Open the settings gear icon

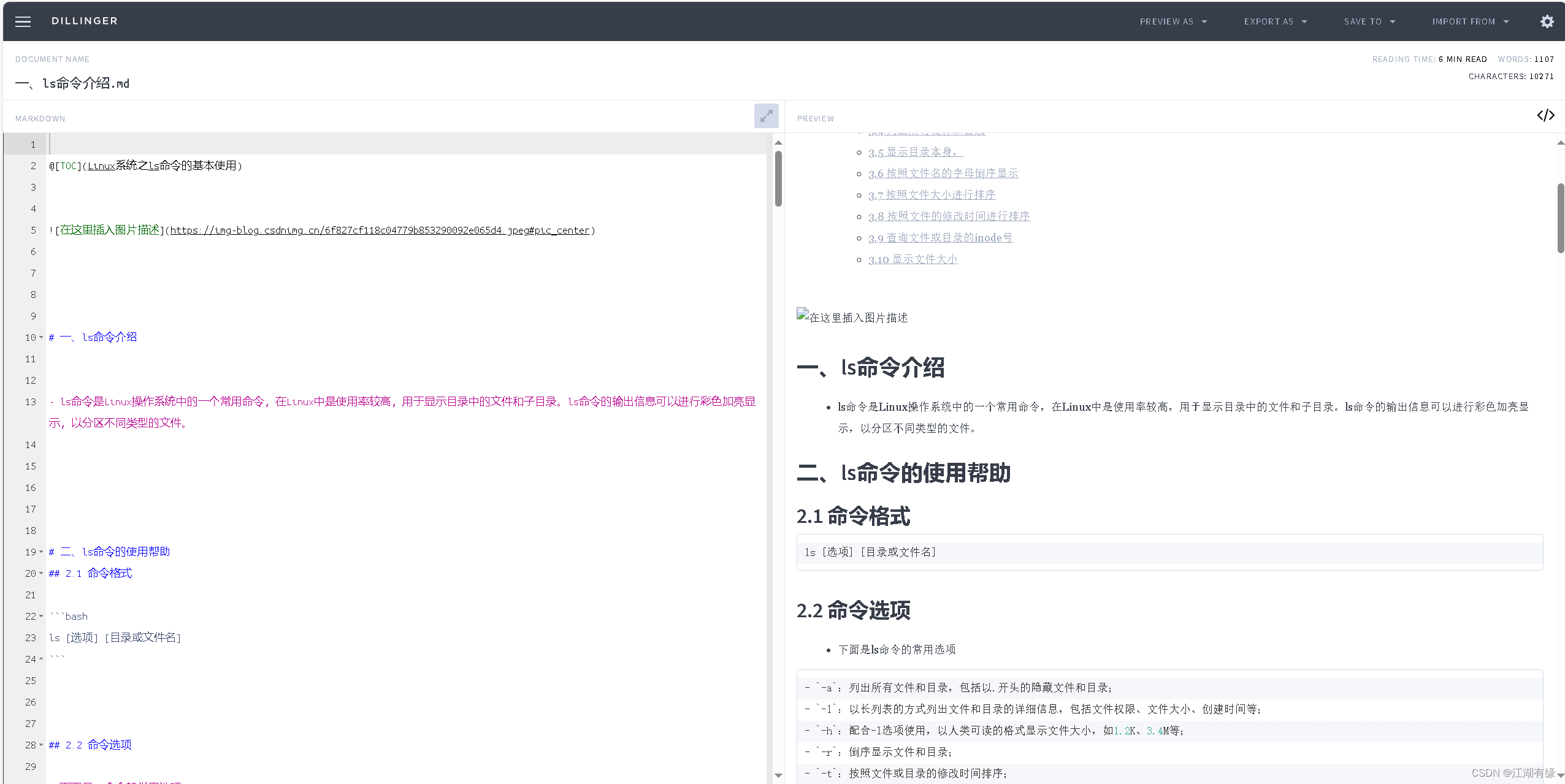point(1547,21)
